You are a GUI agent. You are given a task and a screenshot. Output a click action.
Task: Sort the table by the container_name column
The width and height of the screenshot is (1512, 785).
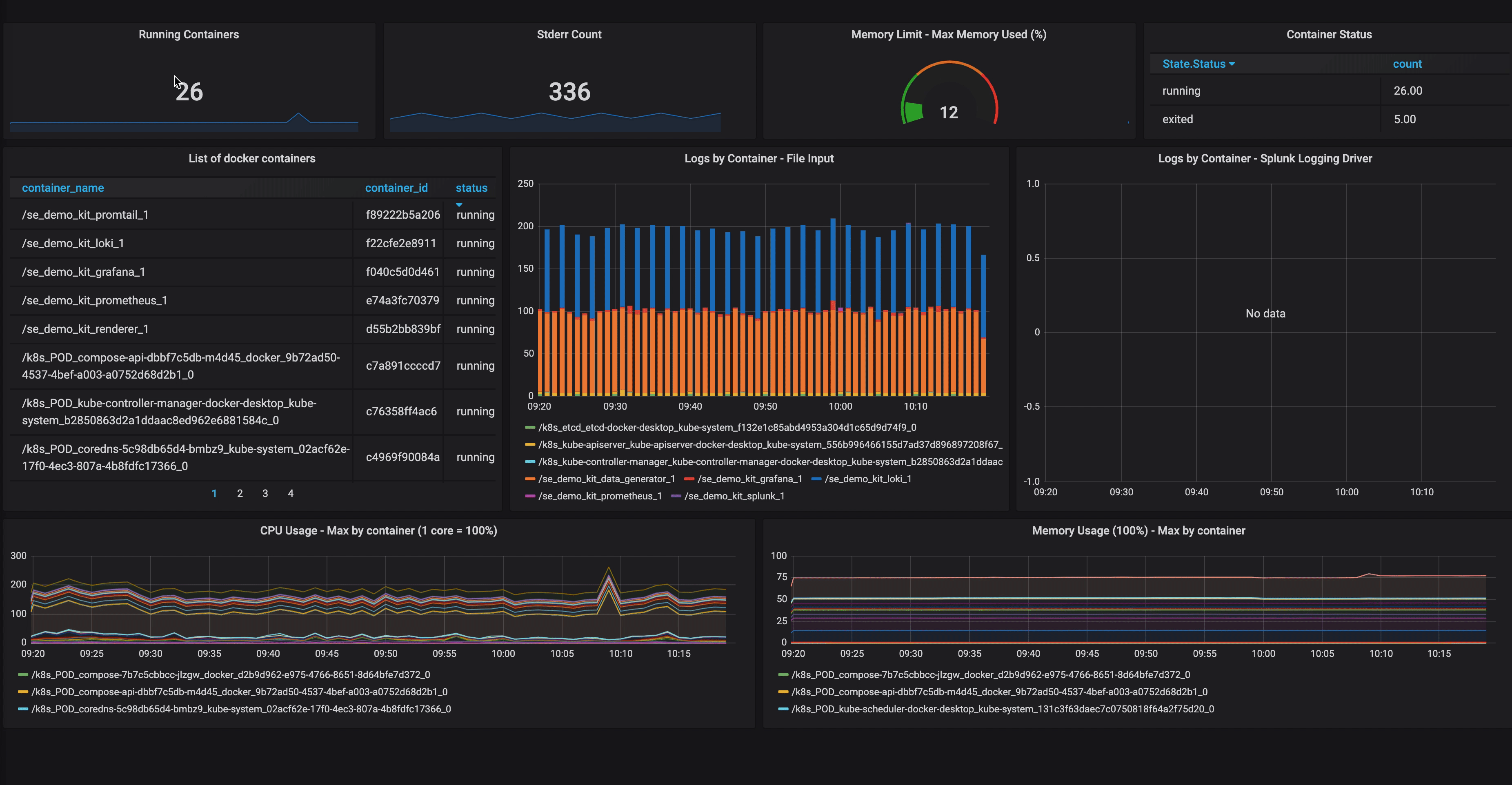tap(63, 188)
